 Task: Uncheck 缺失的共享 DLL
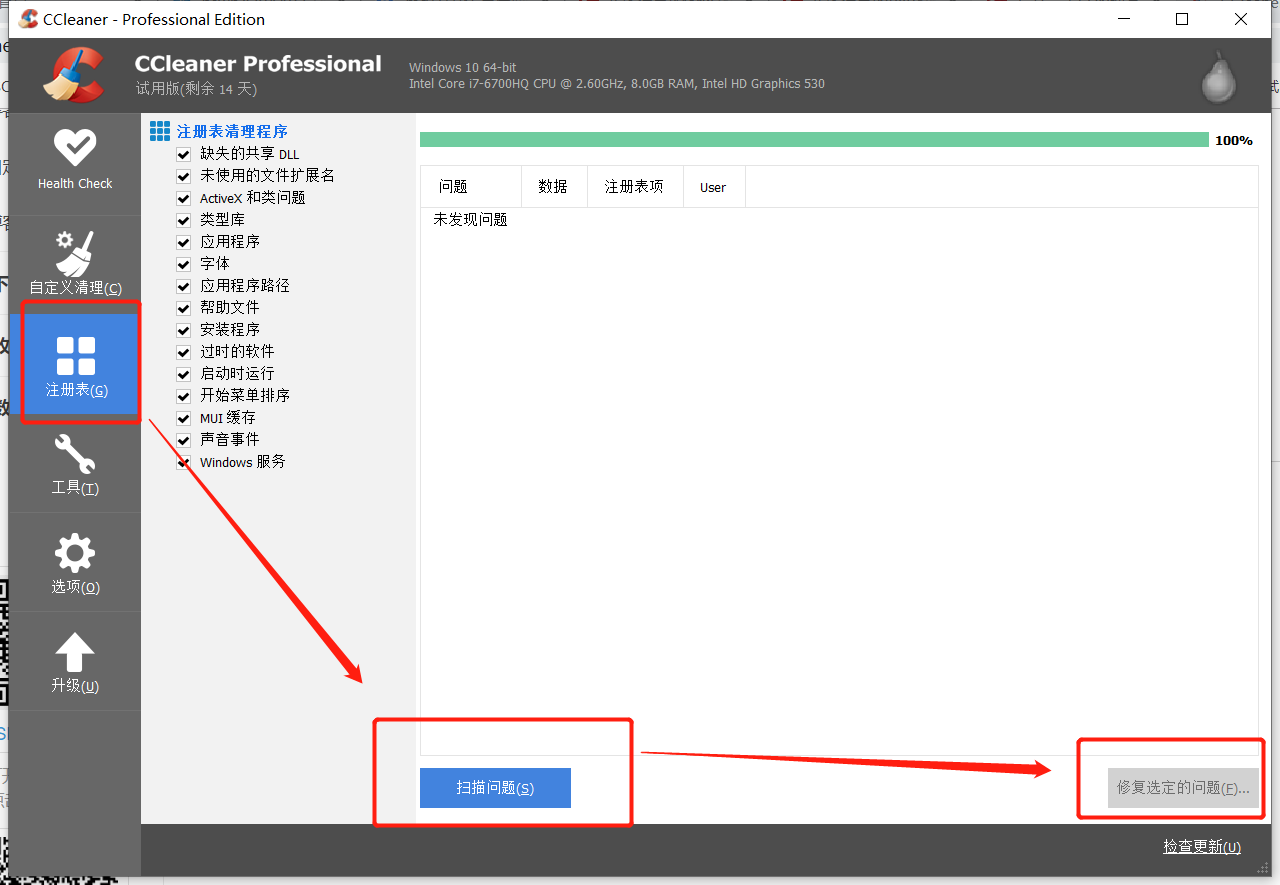183,154
